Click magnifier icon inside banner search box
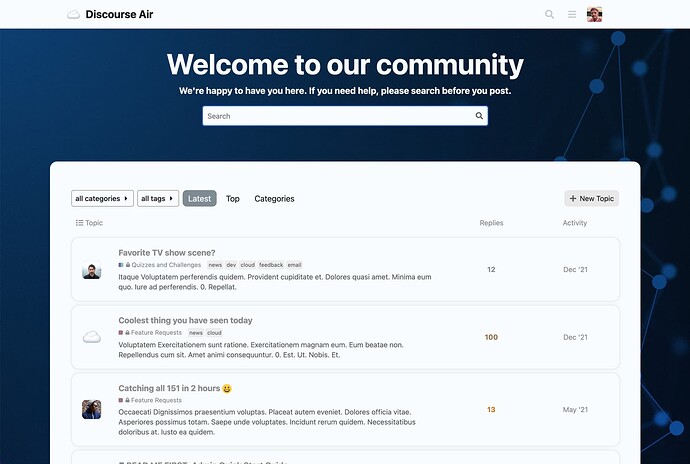 click(x=479, y=116)
